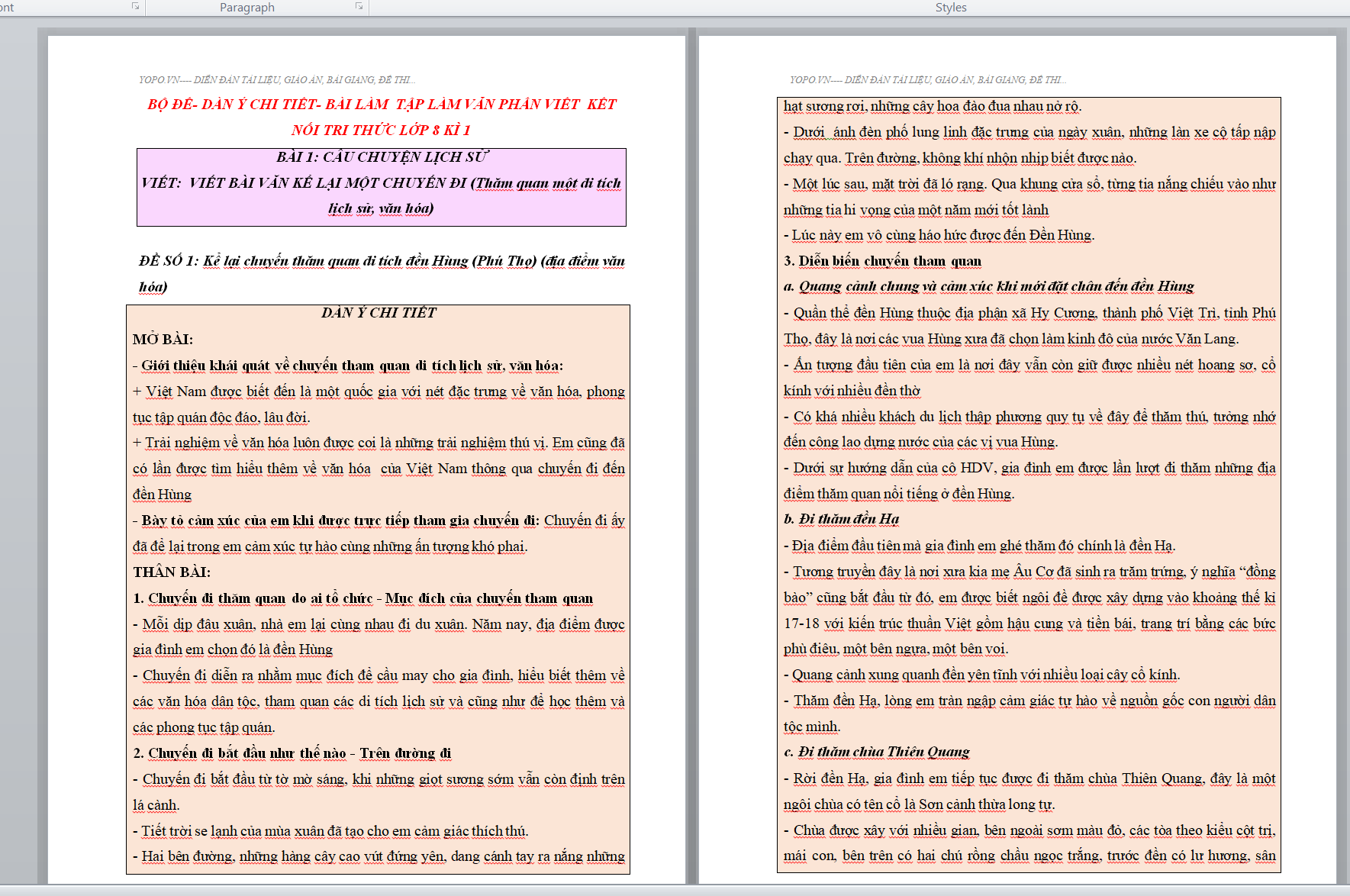Viewport: 1350px width, 896px height.
Task: Click the line 'điểm thăm quan nổi tiếng ở đền Hùng'
Action: point(899,494)
